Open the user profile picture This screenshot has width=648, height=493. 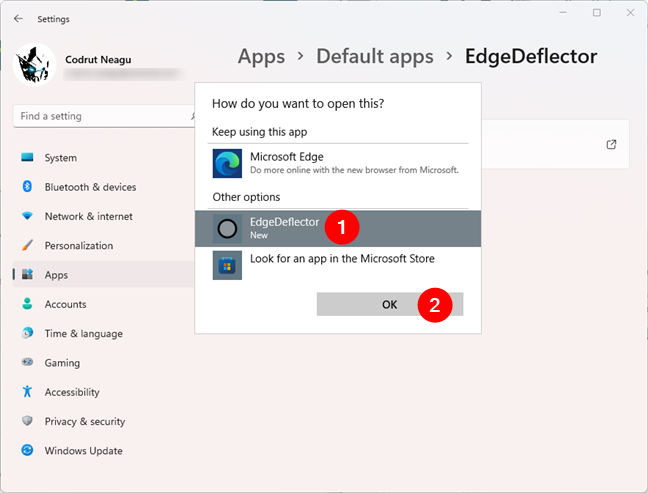pyautogui.click(x=35, y=64)
